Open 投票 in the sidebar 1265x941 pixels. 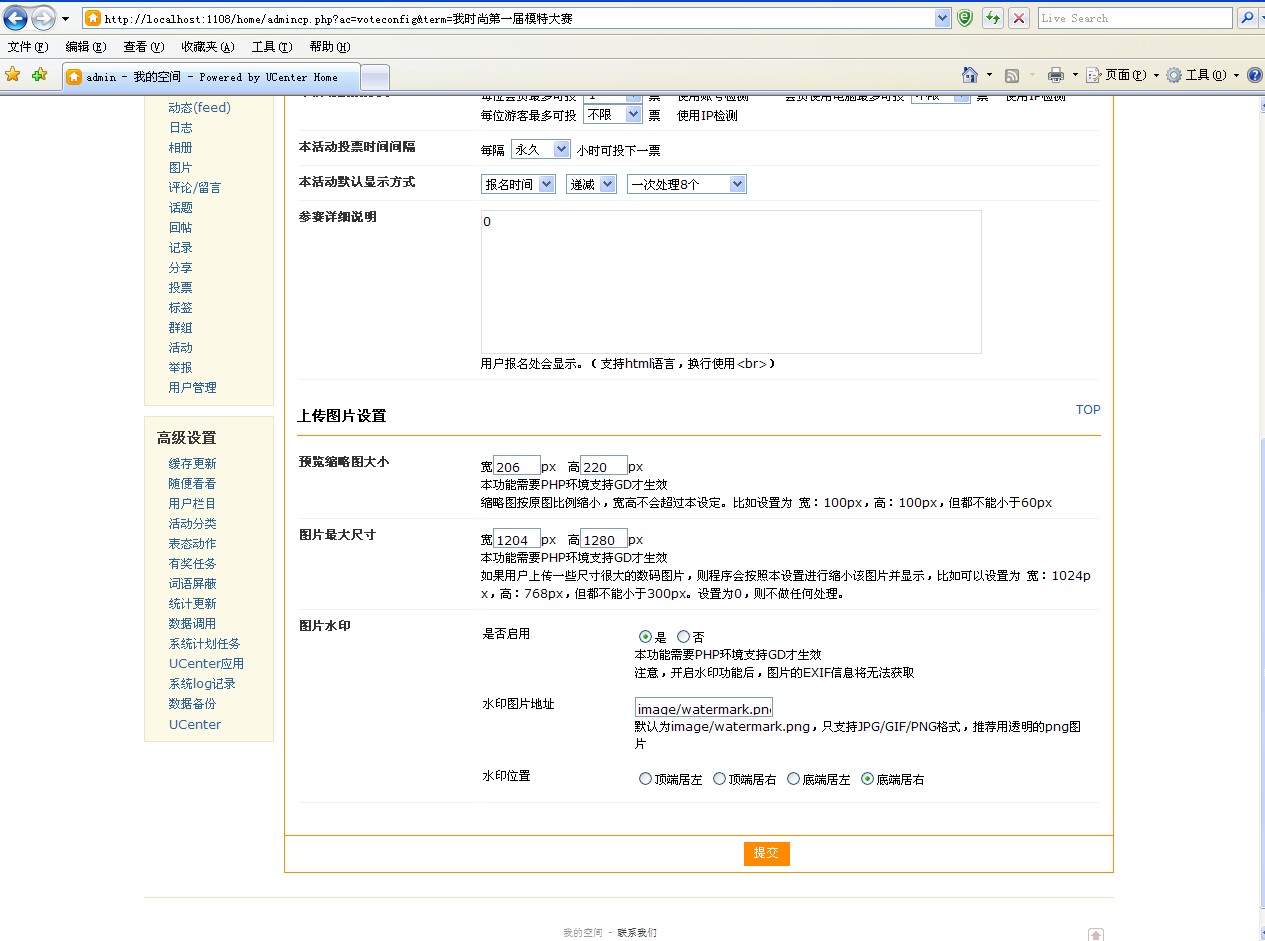(x=180, y=288)
